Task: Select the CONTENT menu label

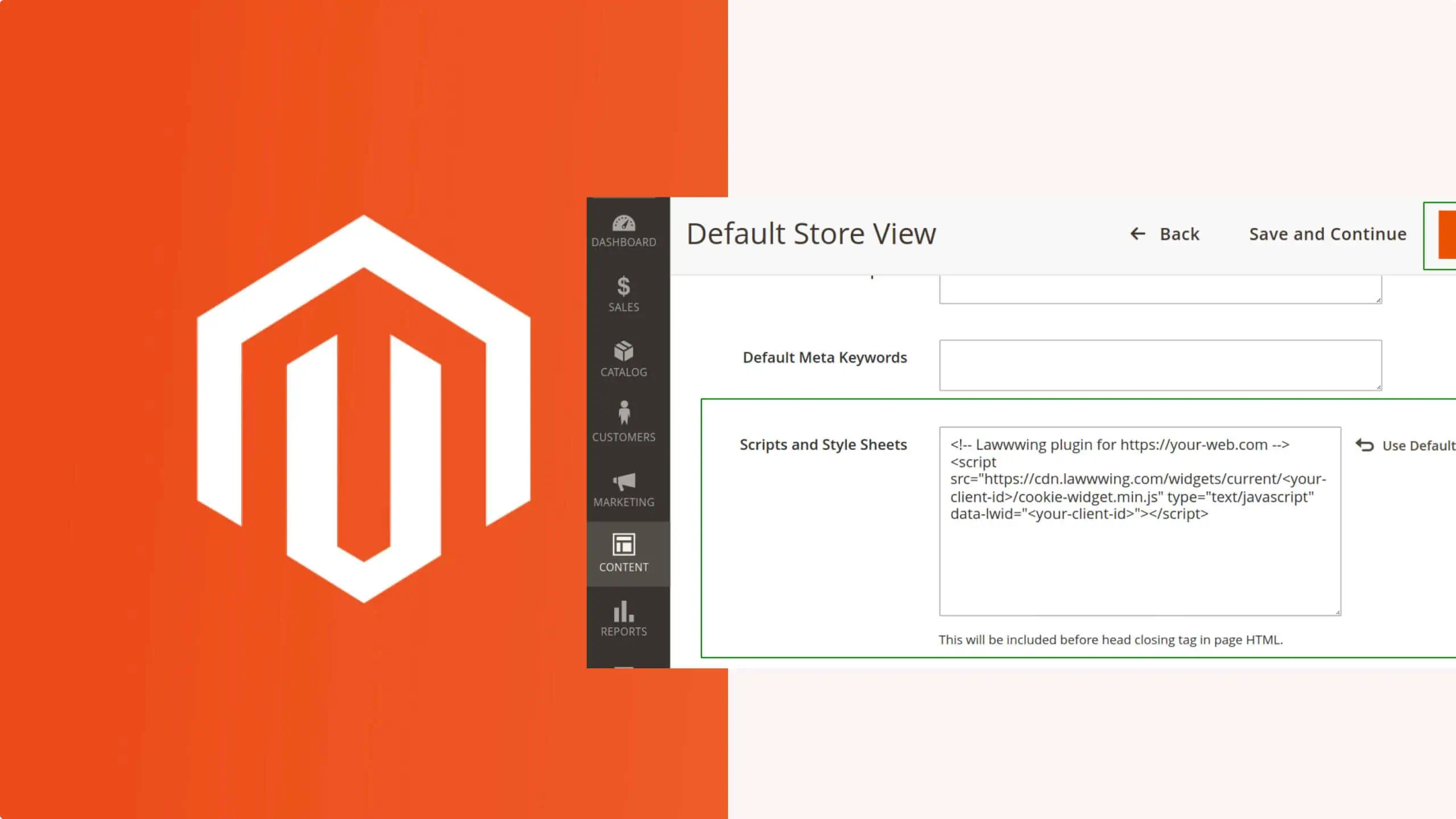Action: (623, 567)
